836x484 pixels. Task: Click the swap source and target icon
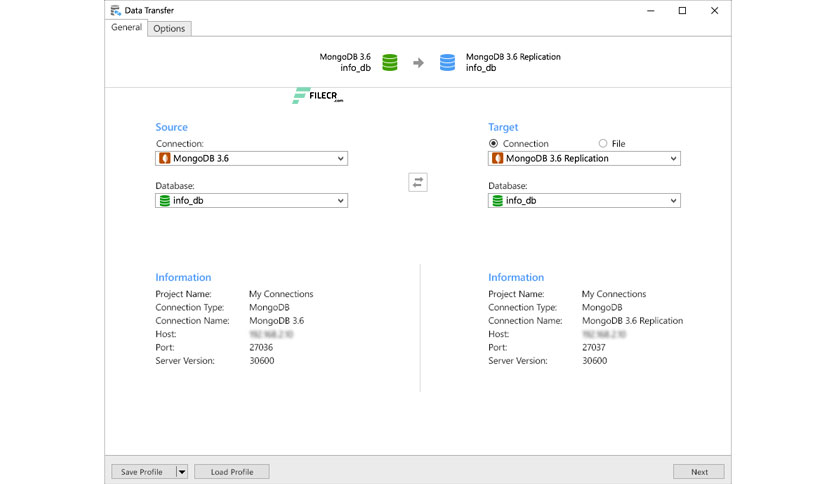pyautogui.click(x=418, y=182)
